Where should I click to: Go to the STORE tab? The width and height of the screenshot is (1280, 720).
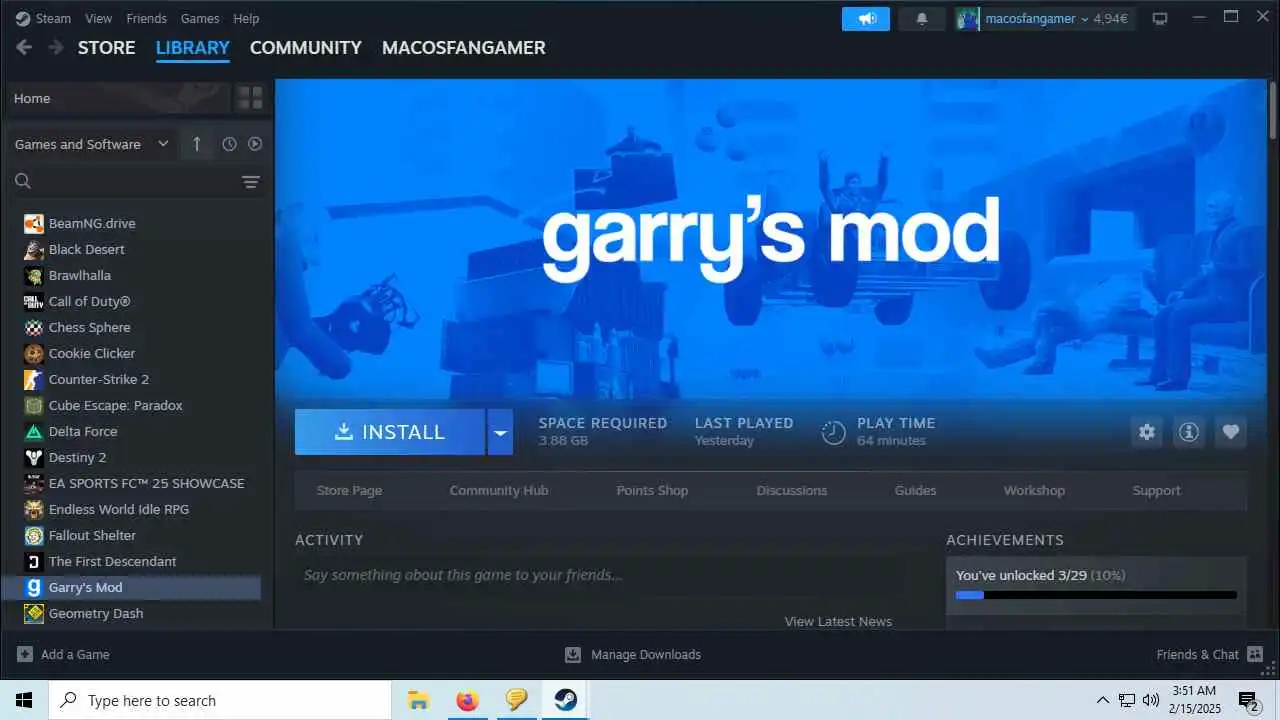[106, 47]
